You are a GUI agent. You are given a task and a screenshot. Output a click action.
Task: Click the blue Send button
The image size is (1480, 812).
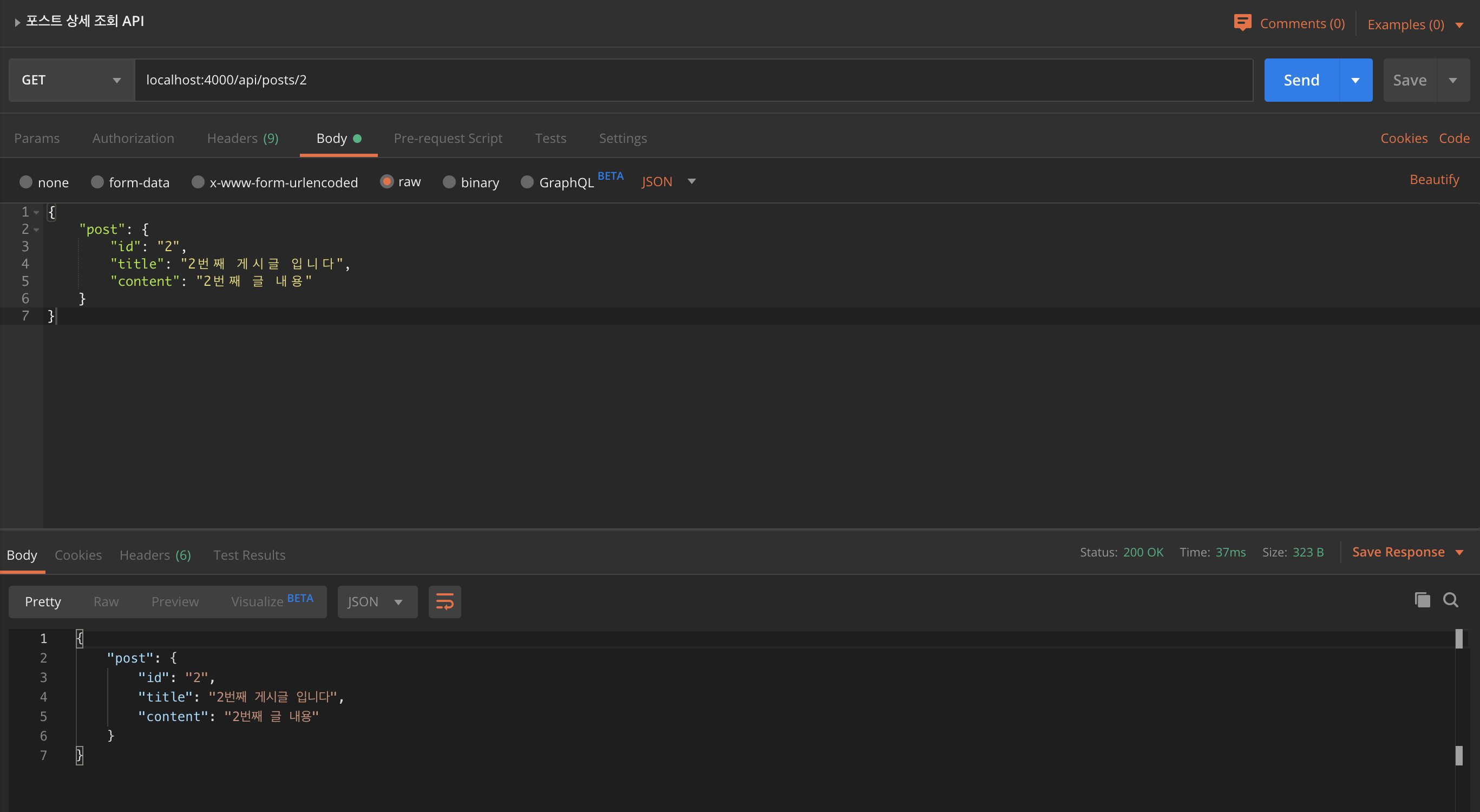pyautogui.click(x=1301, y=80)
